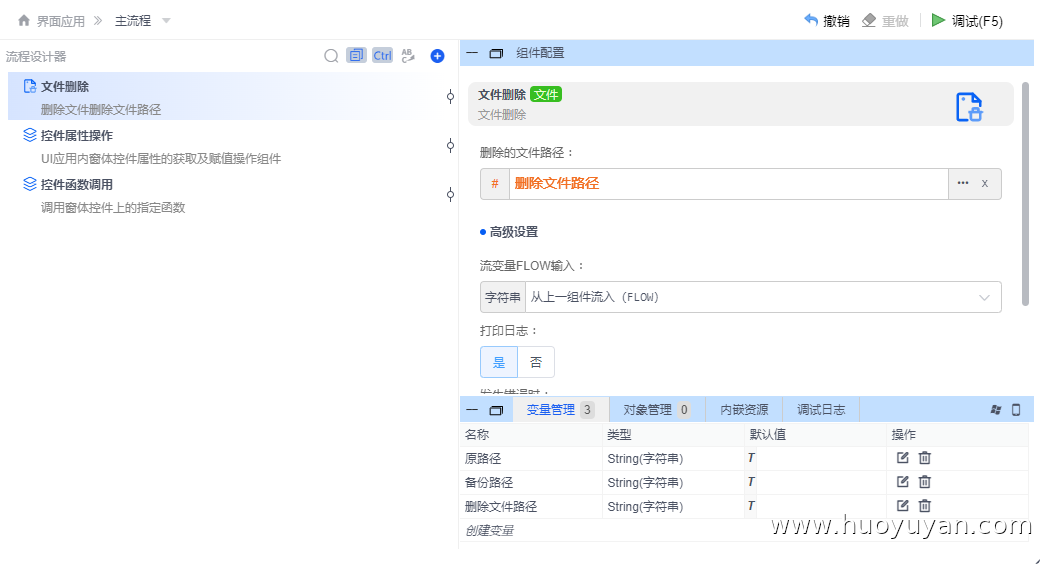Click the 控件属性操作 layers icon
The height and width of the screenshot is (564, 1040).
(x=29, y=135)
